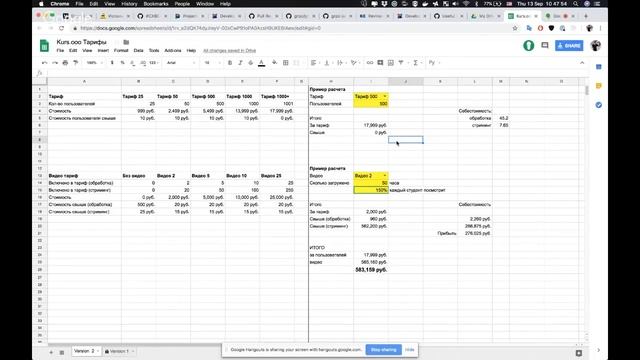Format as percent icon
Screen dimensions: 640x360
122,63
